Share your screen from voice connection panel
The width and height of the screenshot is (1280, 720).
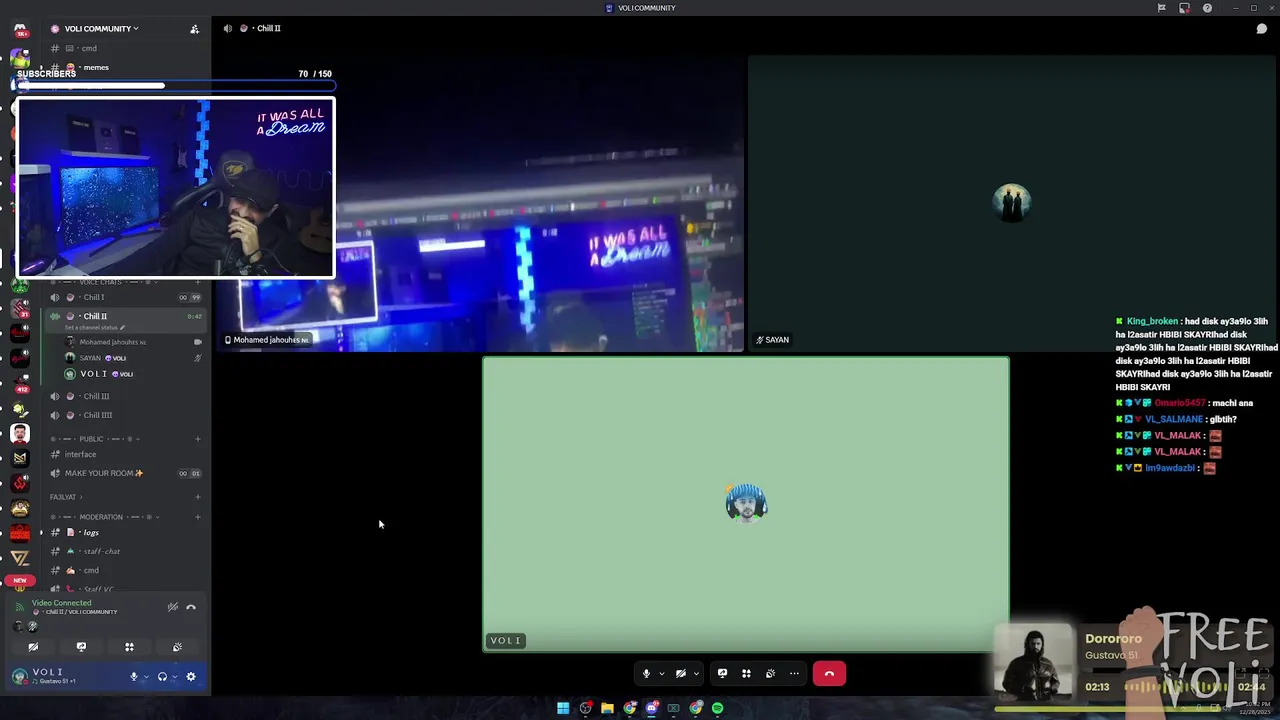(x=81, y=647)
